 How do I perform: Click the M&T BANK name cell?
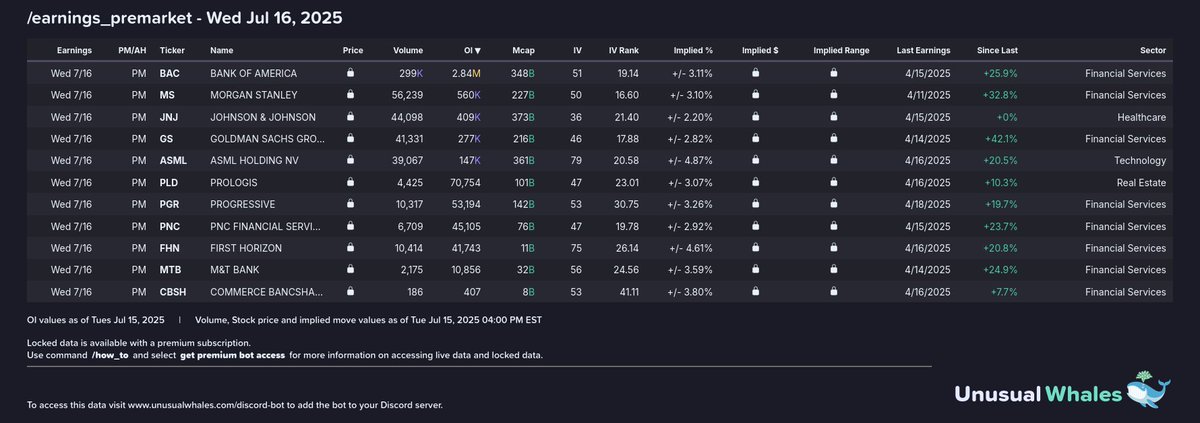[237, 270]
